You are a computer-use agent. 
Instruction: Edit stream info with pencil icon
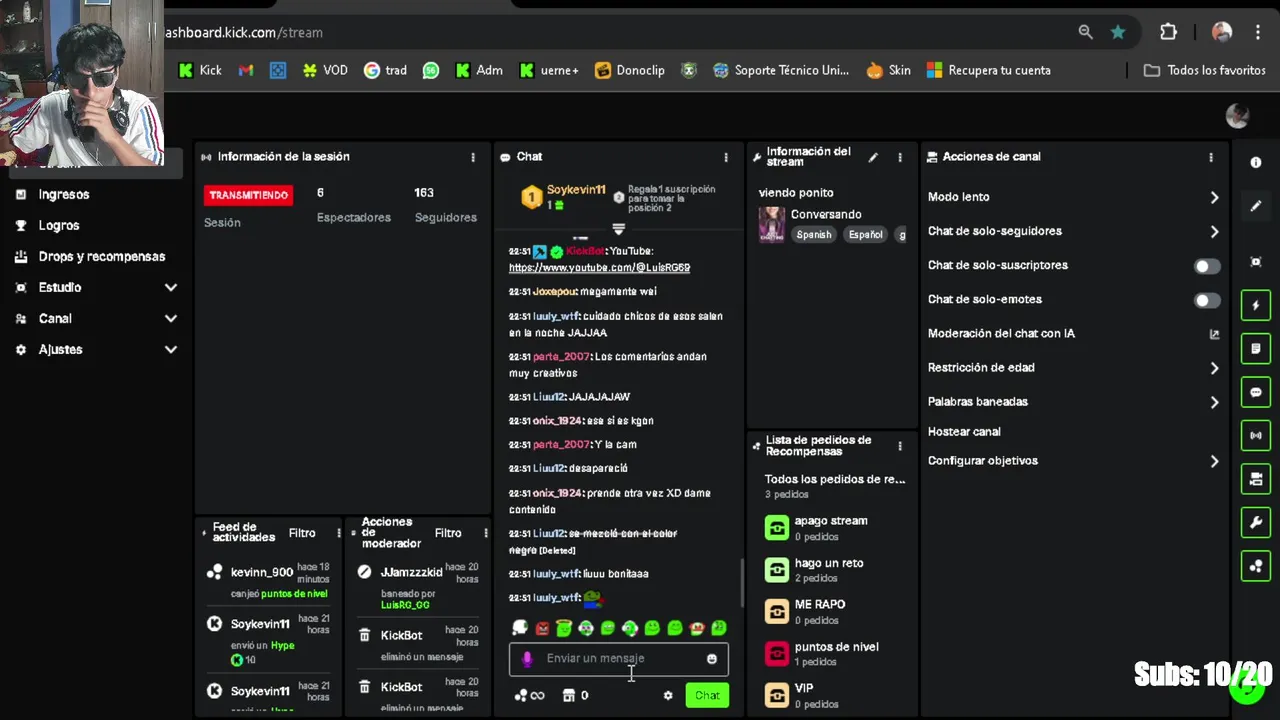point(873,157)
